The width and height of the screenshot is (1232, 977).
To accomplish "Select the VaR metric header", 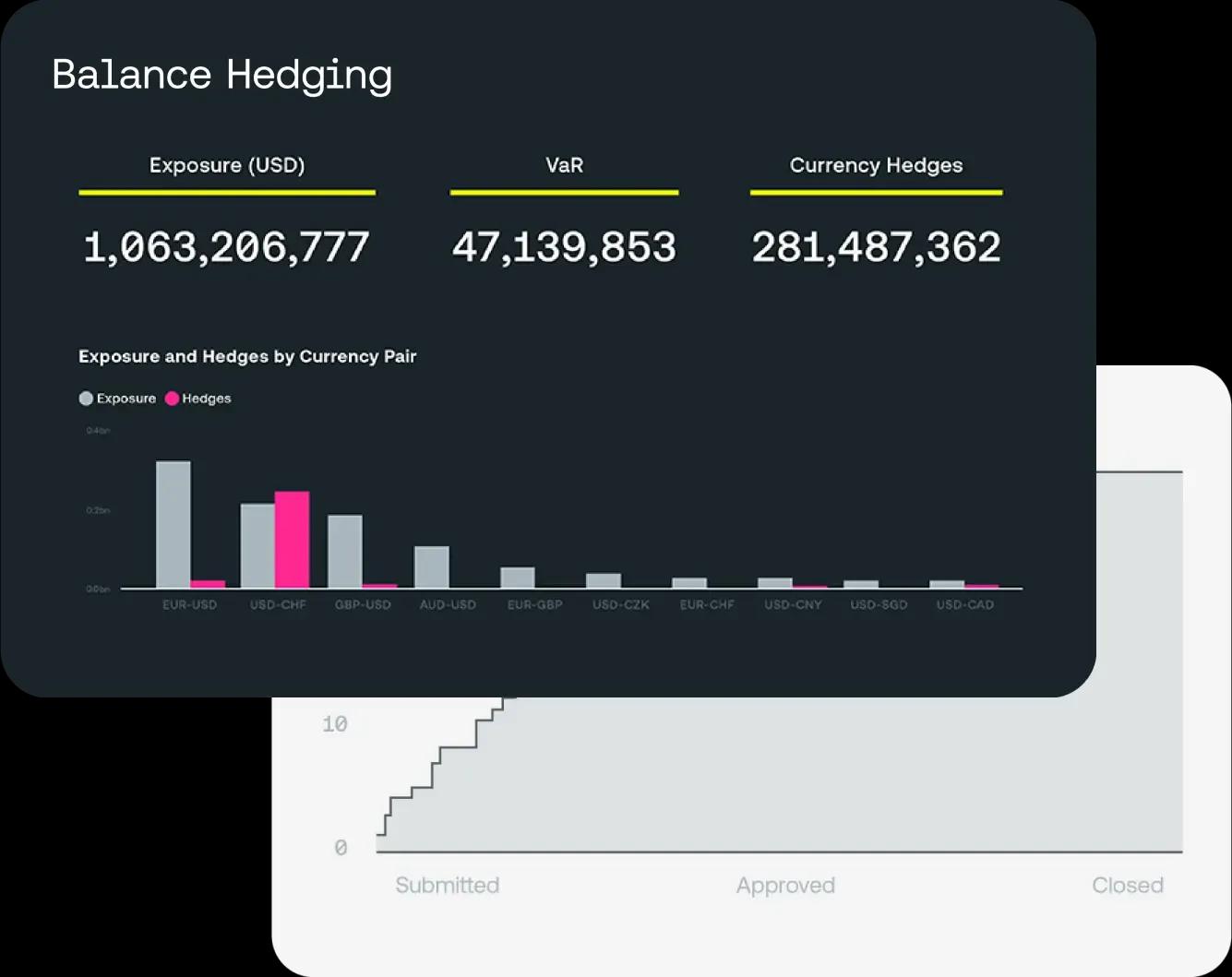I will click(x=564, y=166).
